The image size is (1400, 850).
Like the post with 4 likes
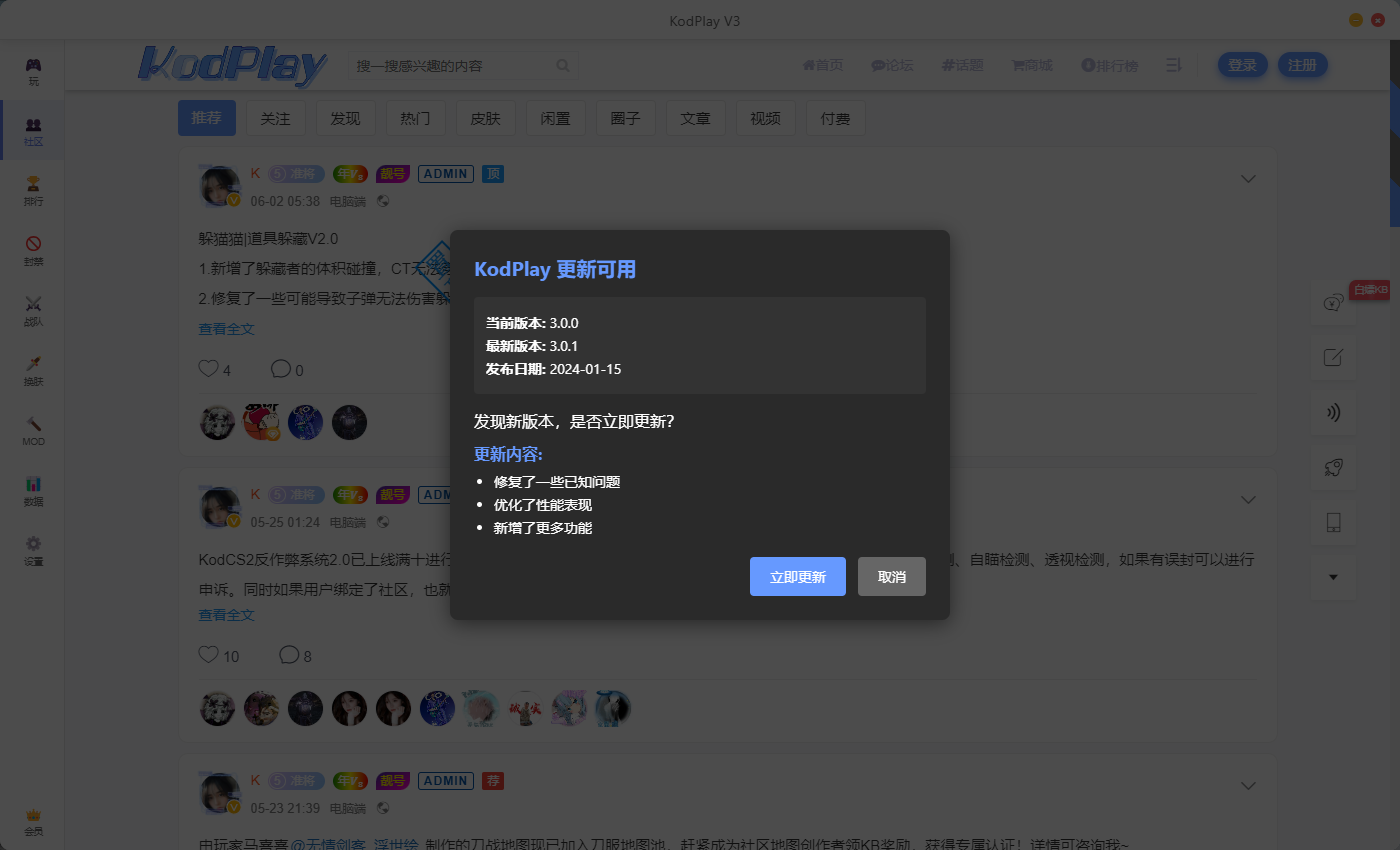[208, 369]
